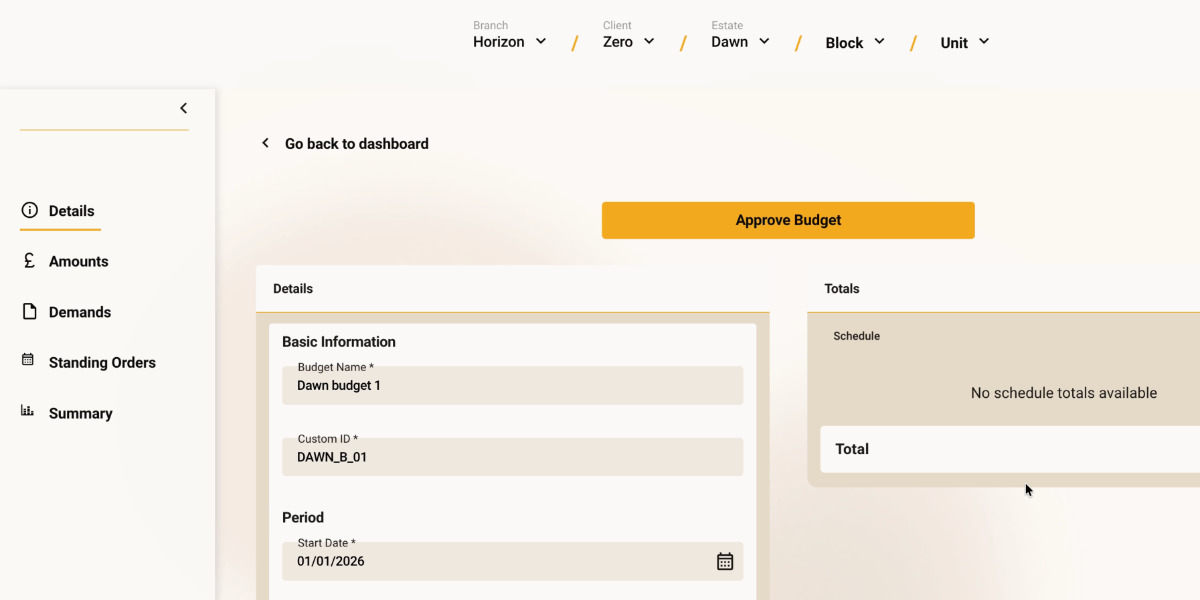Select Standing Orders in the sidebar
Viewport: 1200px width, 600px height.
pyautogui.click(x=102, y=362)
